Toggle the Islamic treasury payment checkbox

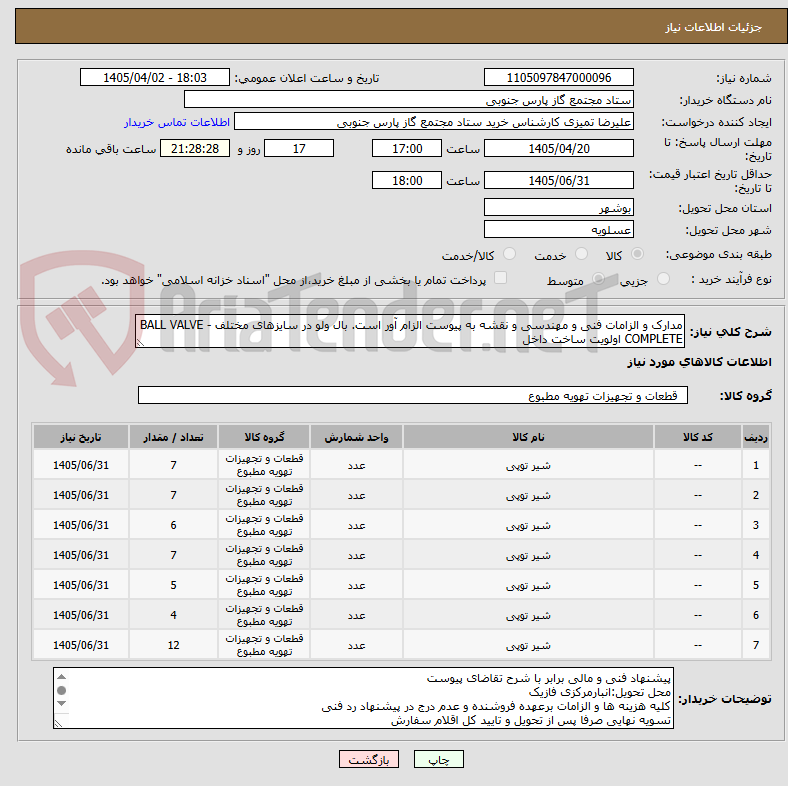(501, 278)
